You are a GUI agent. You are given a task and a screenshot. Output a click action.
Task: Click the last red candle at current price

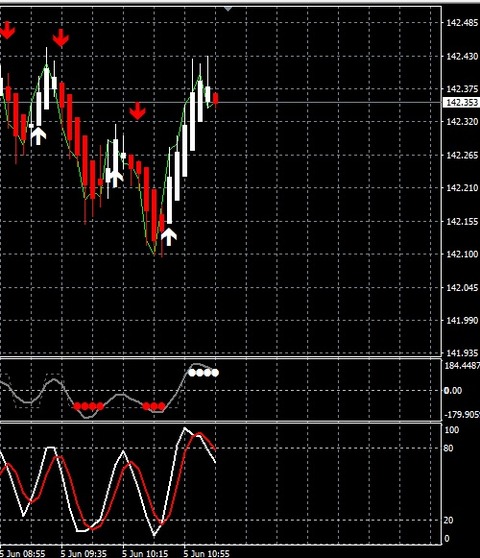(x=216, y=99)
